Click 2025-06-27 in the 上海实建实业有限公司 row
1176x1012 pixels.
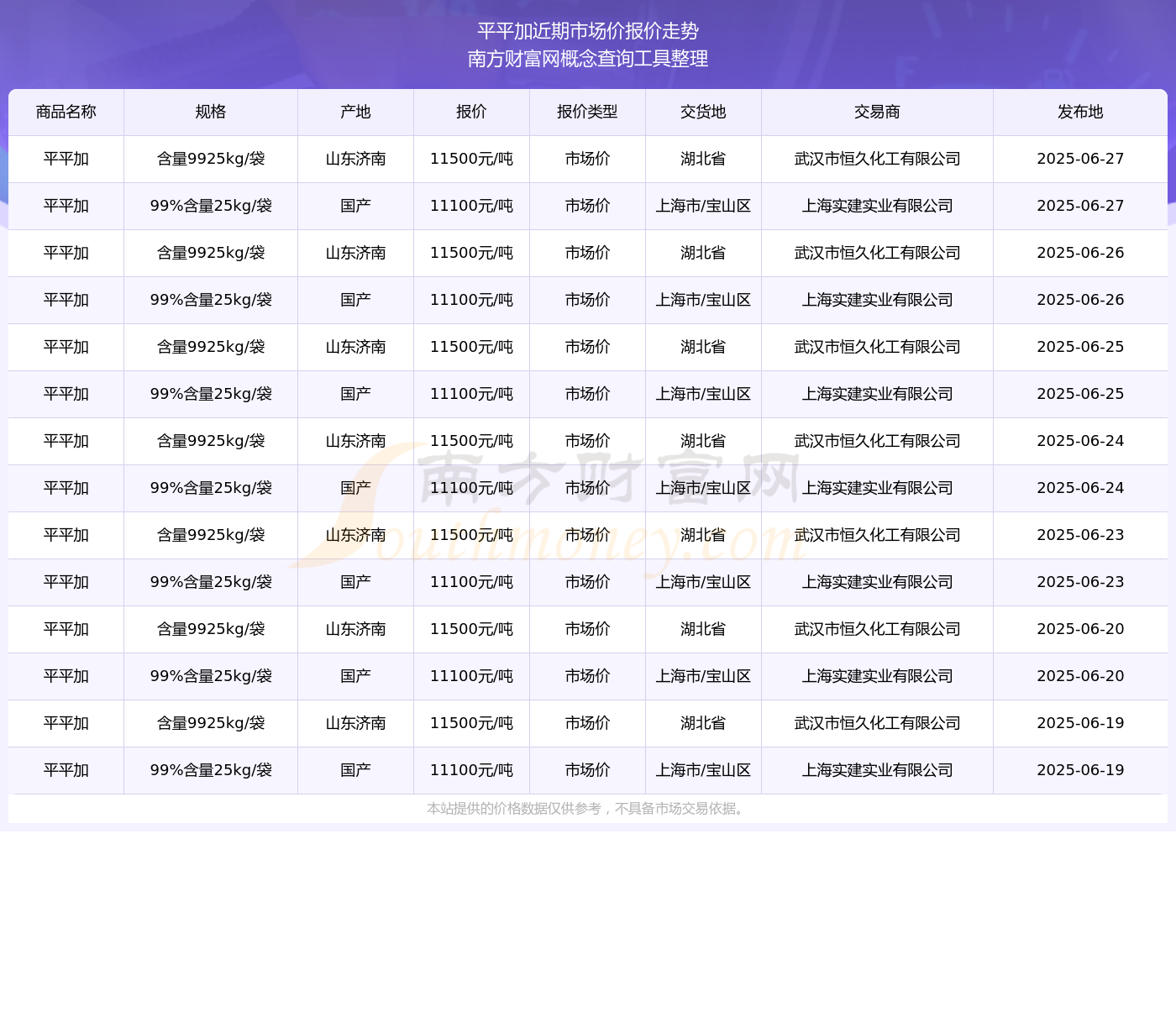[x=1081, y=206]
